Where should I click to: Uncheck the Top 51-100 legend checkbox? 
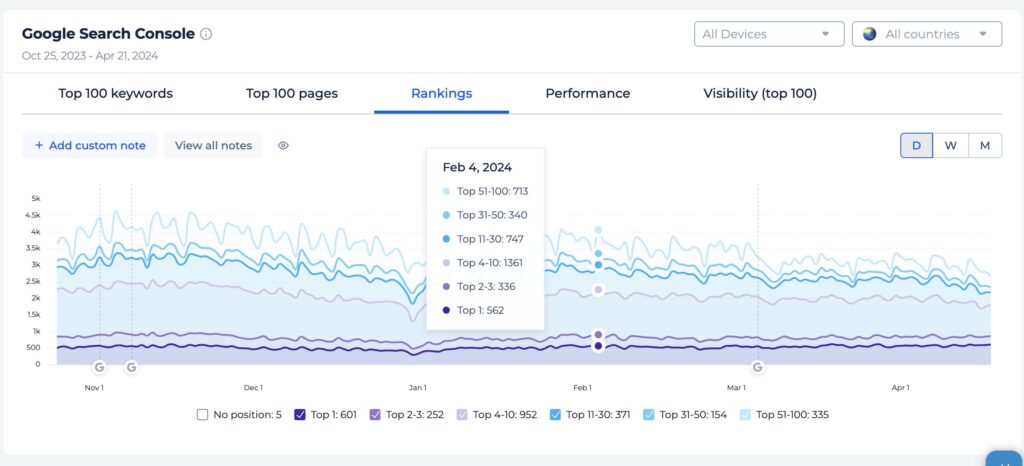coord(745,414)
